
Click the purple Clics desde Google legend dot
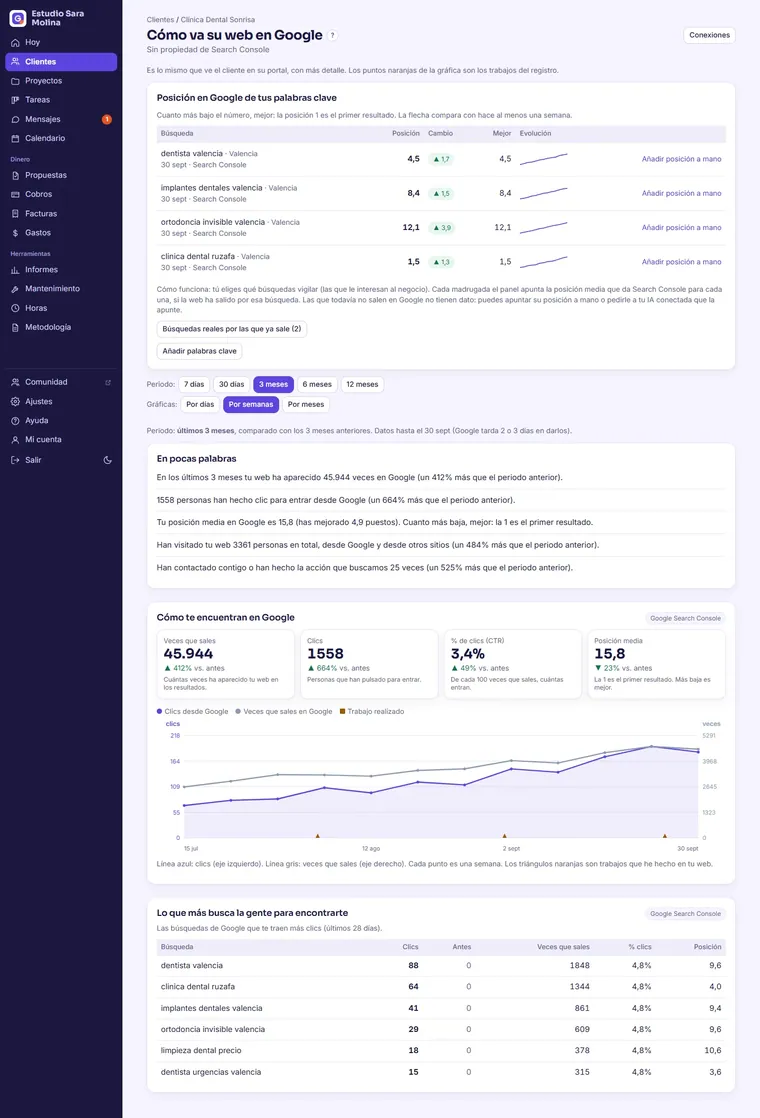[x=160, y=712]
